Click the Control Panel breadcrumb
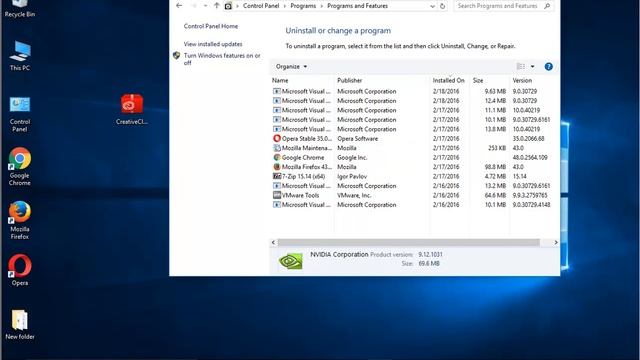The height and width of the screenshot is (360, 640). pos(261,6)
